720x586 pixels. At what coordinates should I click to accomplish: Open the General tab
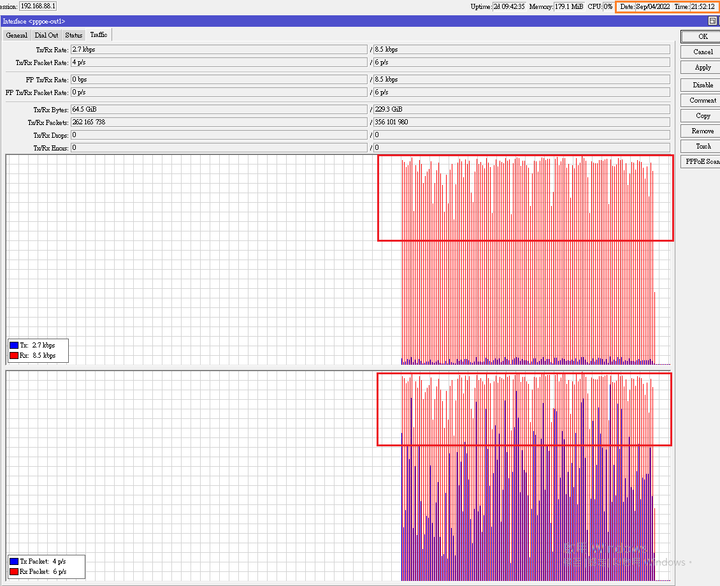(x=17, y=35)
